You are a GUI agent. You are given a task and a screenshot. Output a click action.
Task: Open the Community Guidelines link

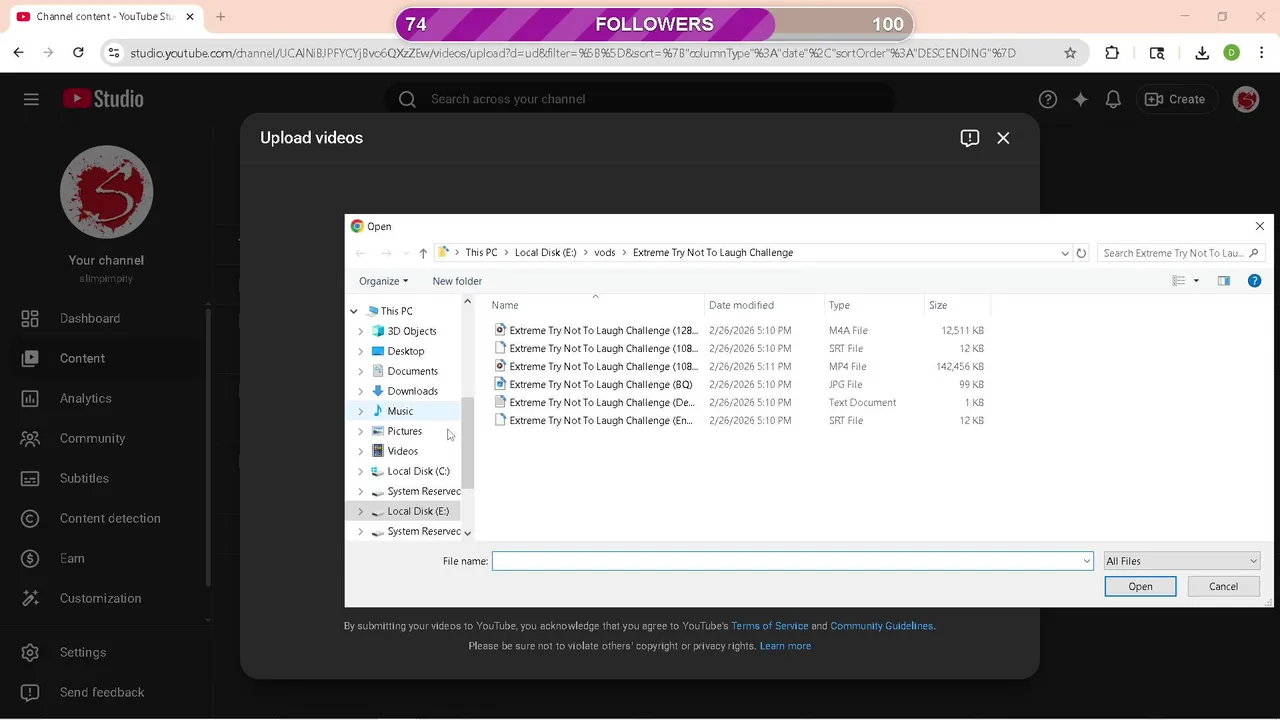[x=882, y=626]
